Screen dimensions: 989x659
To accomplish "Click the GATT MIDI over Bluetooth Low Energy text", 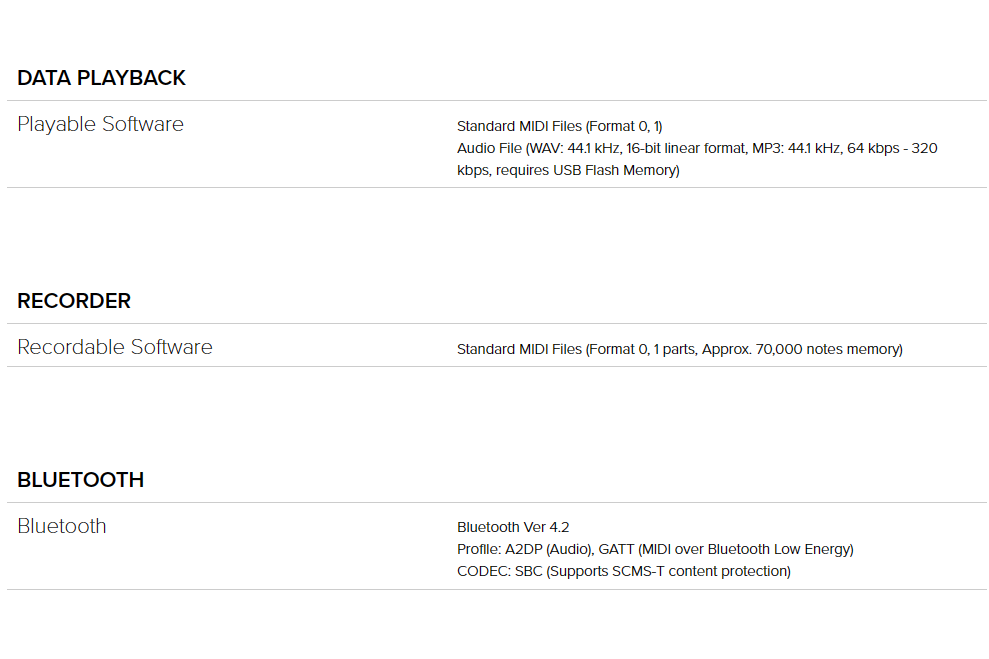I will [726, 549].
